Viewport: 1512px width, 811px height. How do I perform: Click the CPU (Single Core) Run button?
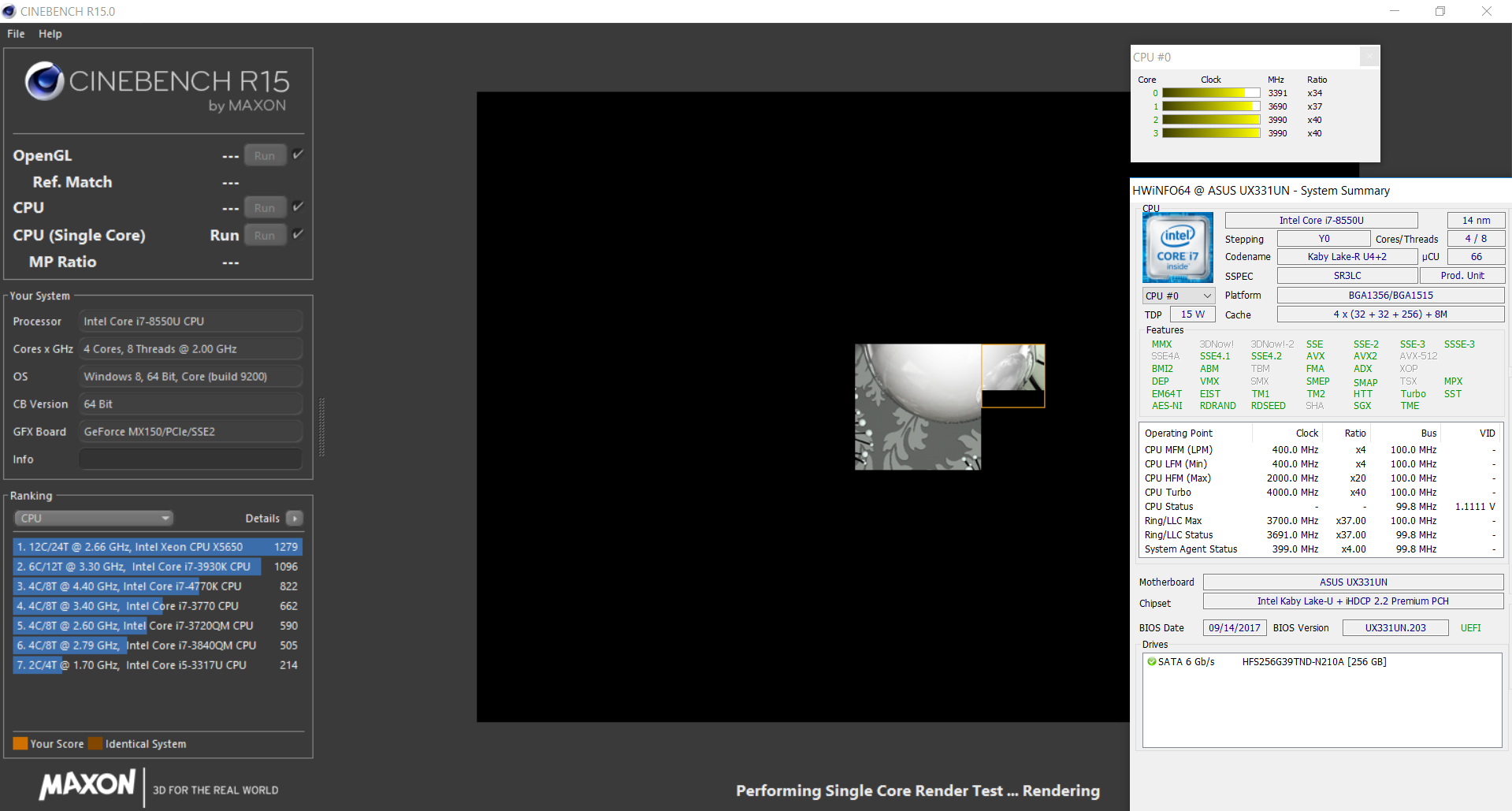[265, 235]
